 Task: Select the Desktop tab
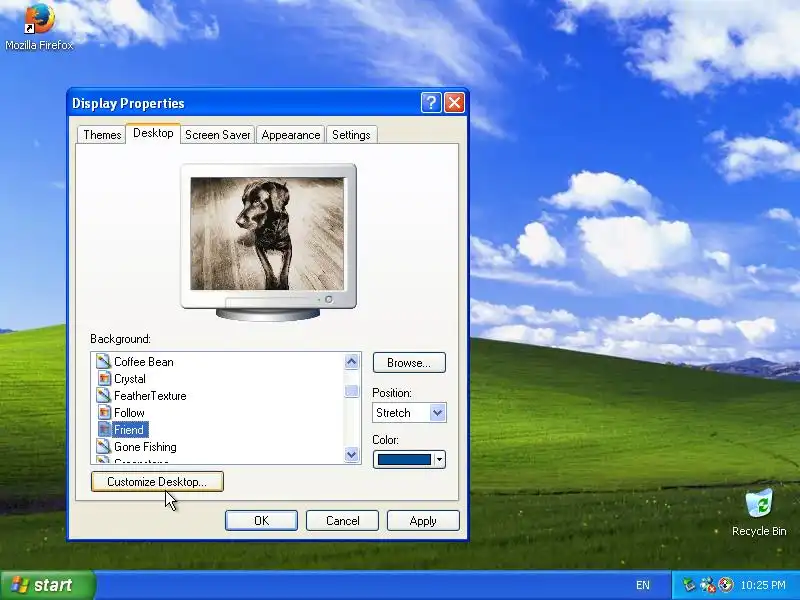[153, 133]
